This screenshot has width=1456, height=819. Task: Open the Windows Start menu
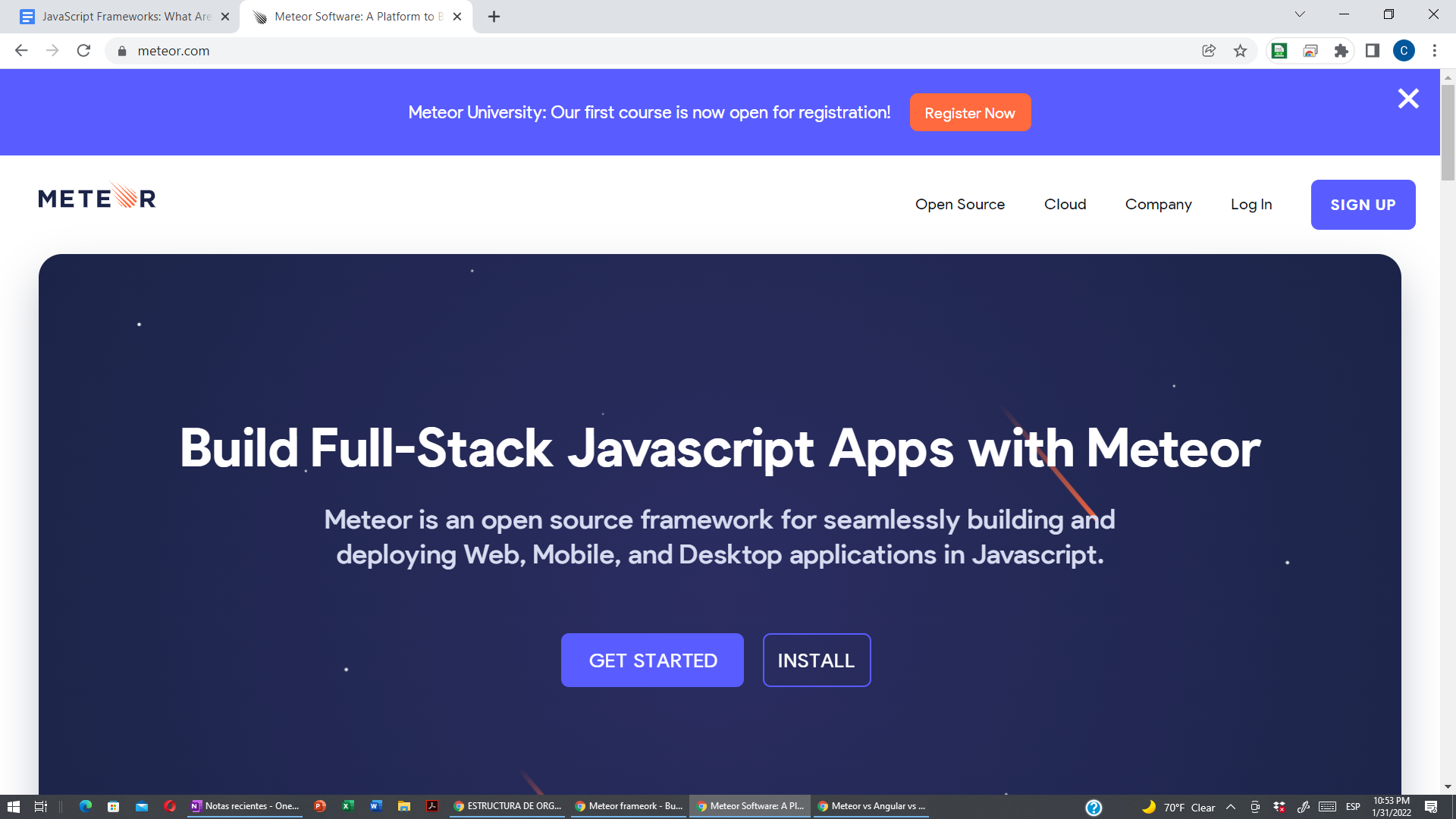[x=13, y=807]
